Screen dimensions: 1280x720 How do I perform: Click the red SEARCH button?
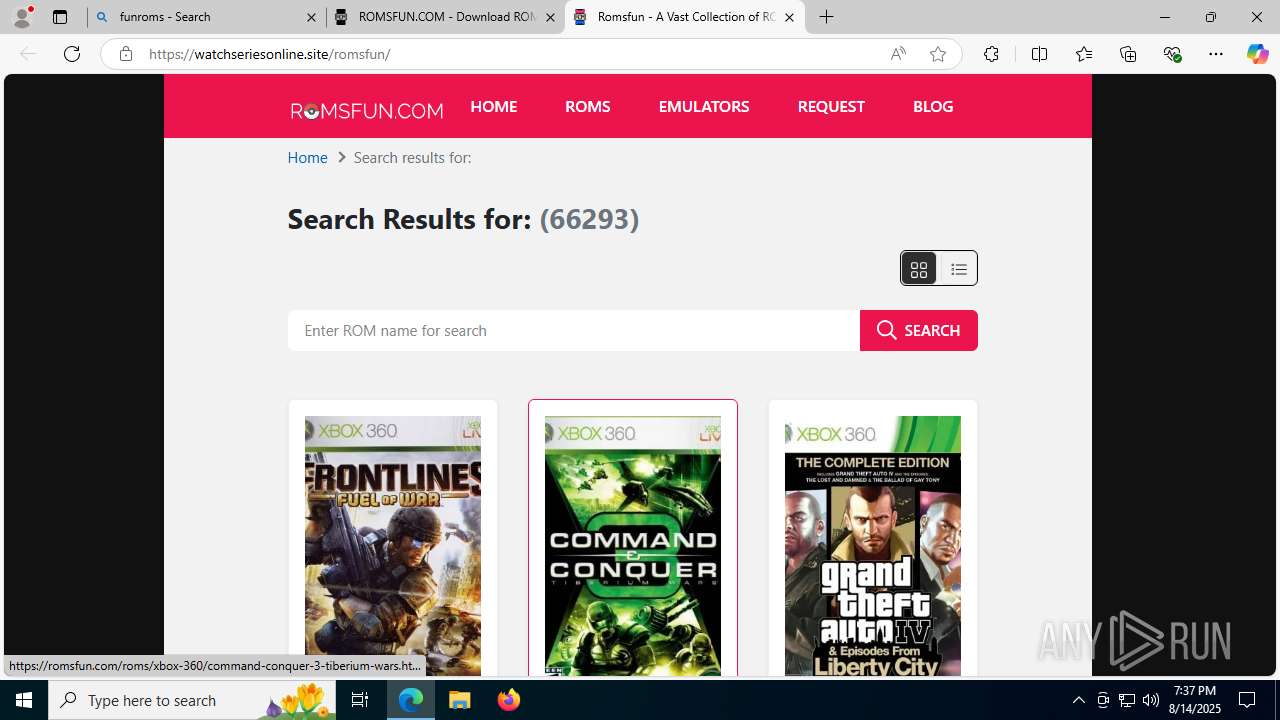(919, 330)
